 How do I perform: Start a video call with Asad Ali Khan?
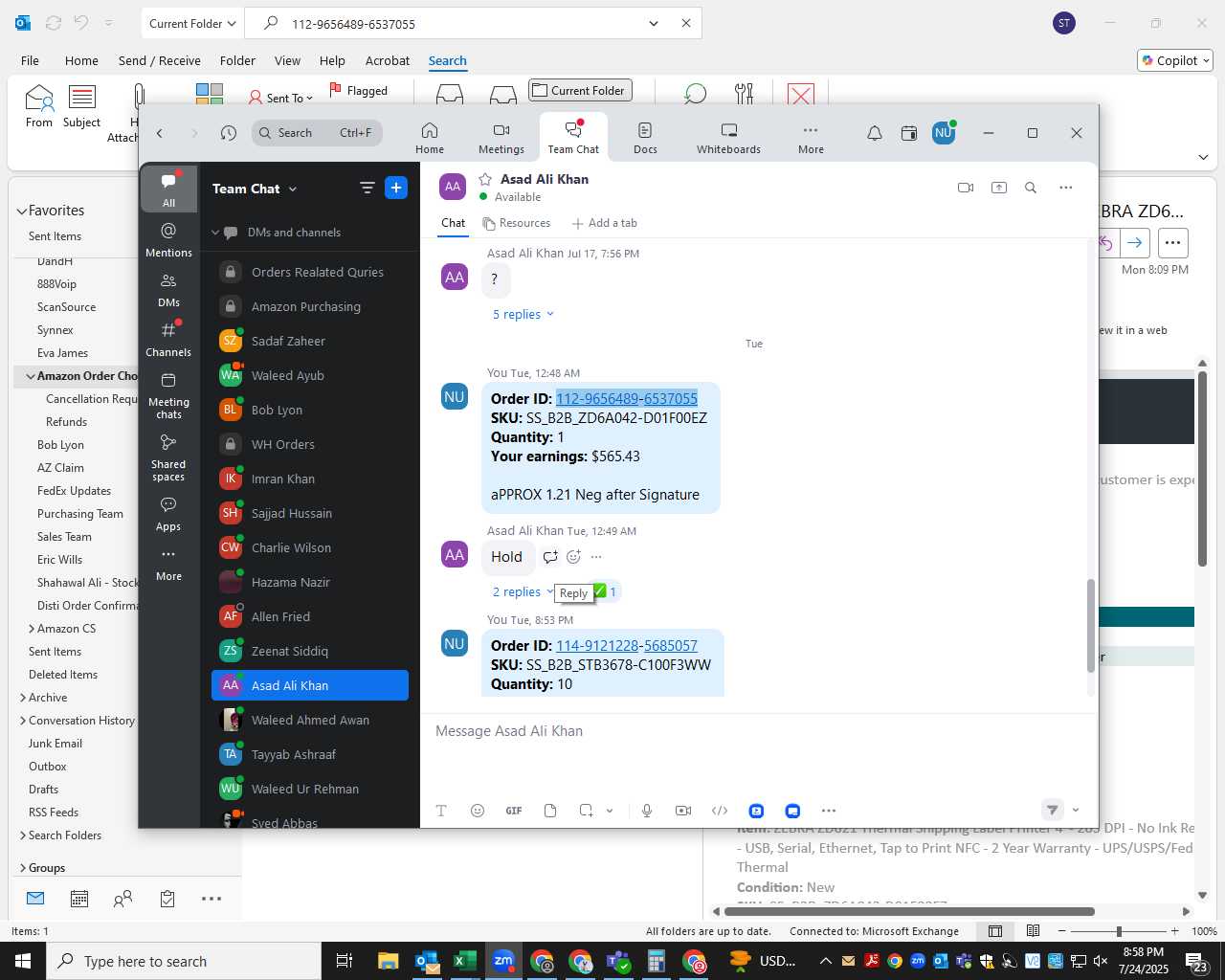(966, 188)
